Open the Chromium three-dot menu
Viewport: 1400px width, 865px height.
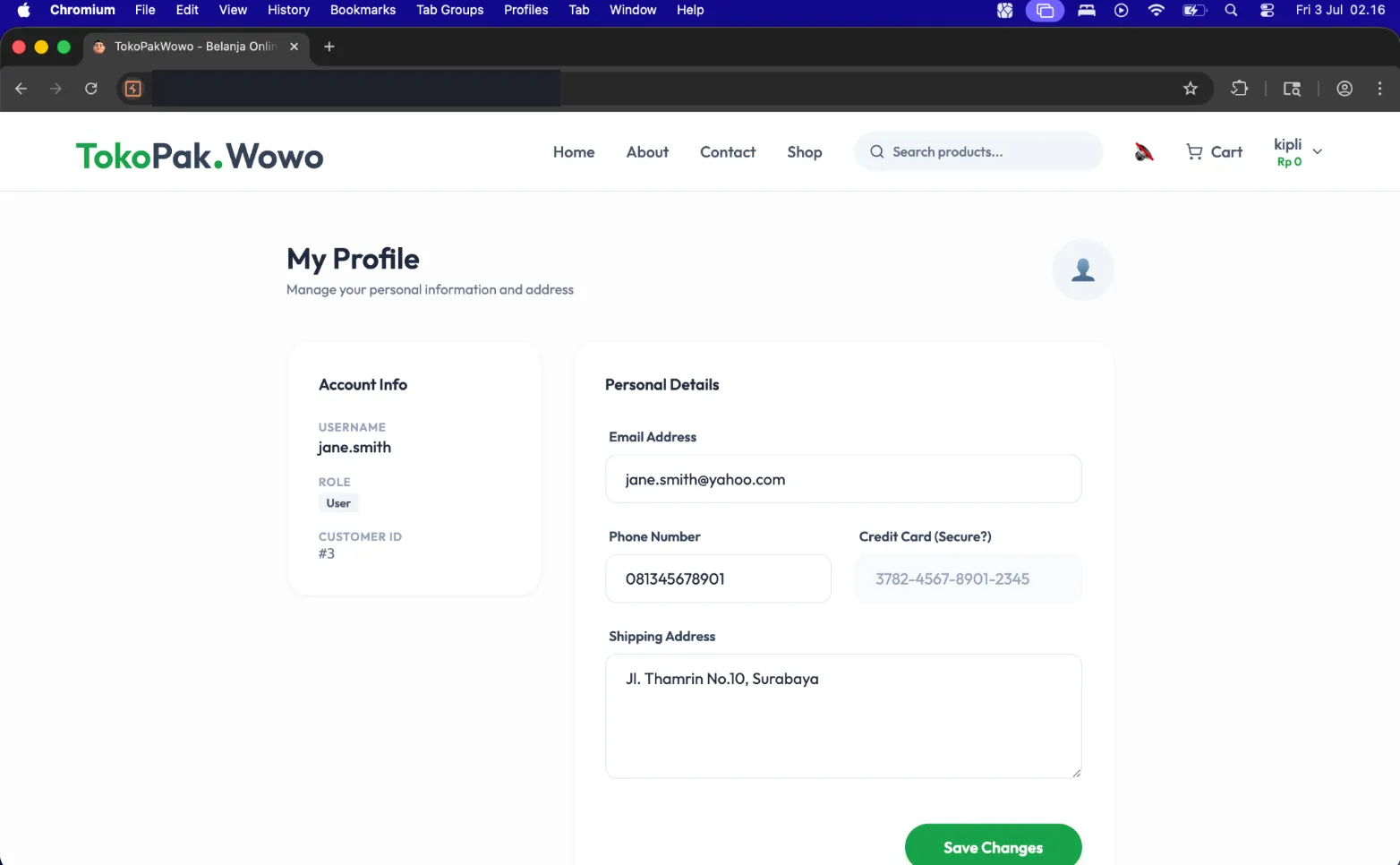[1379, 89]
